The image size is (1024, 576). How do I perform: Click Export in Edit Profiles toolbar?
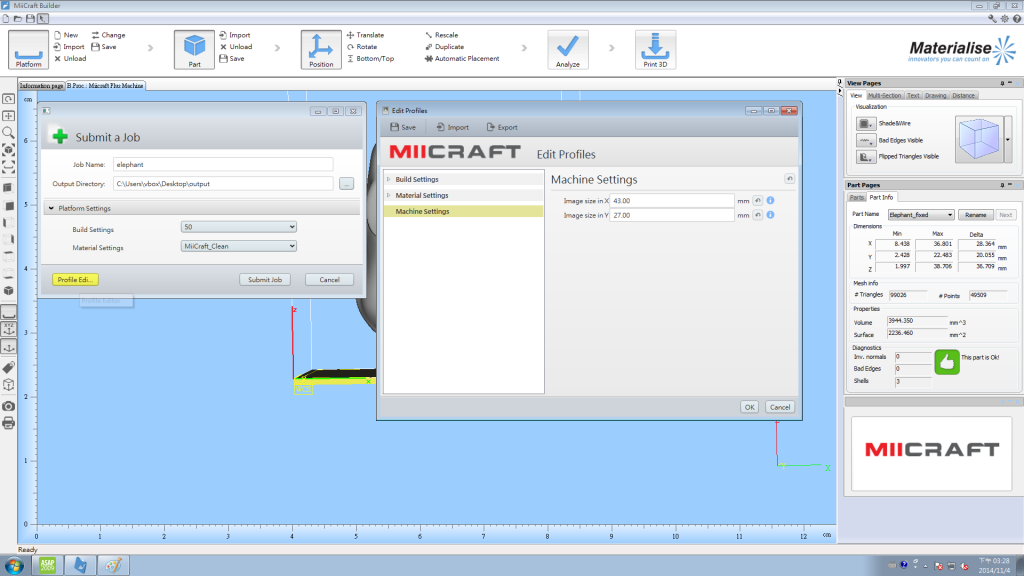pyautogui.click(x=502, y=127)
